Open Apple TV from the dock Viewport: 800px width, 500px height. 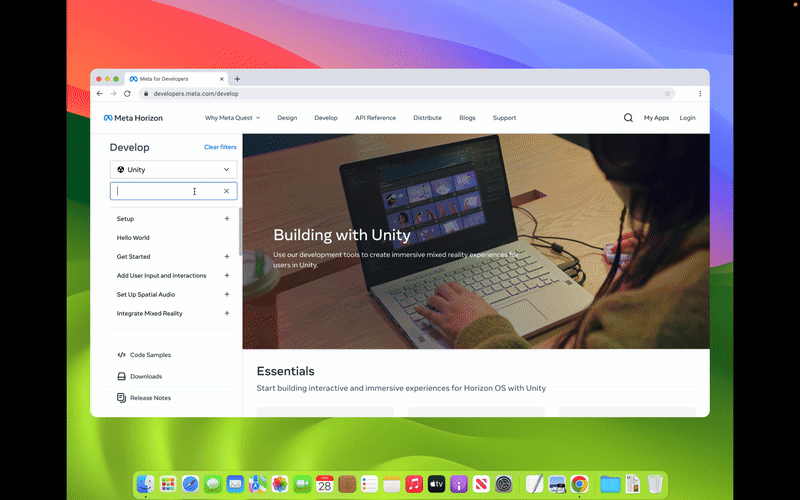tap(437, 484)
